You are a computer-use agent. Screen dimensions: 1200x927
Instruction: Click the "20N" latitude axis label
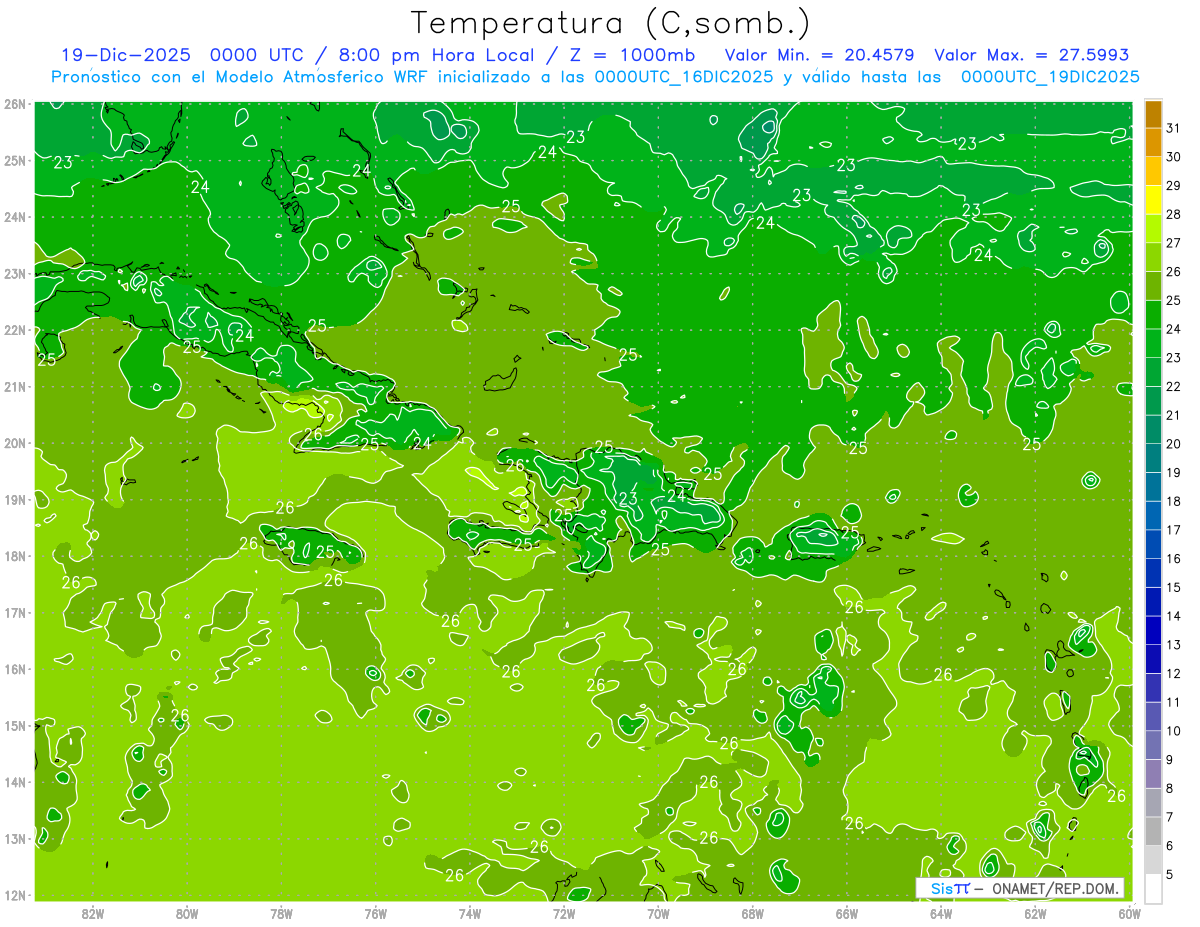[x=14, y=443]
